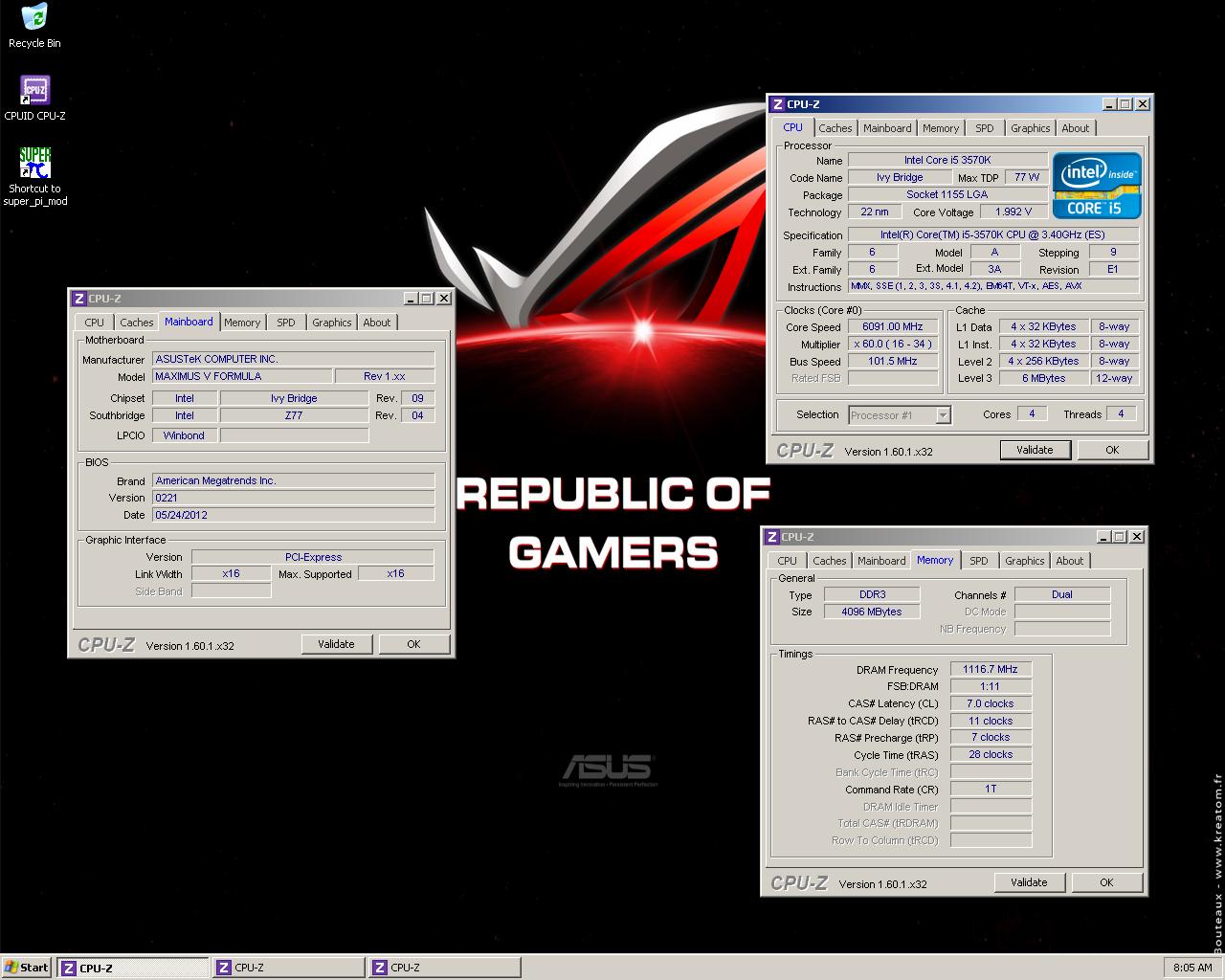Image resolution: width=1225 pixels, height=980 pixels.
Task: Select CPU tab in Mainboard window
Action: (94, 323)
